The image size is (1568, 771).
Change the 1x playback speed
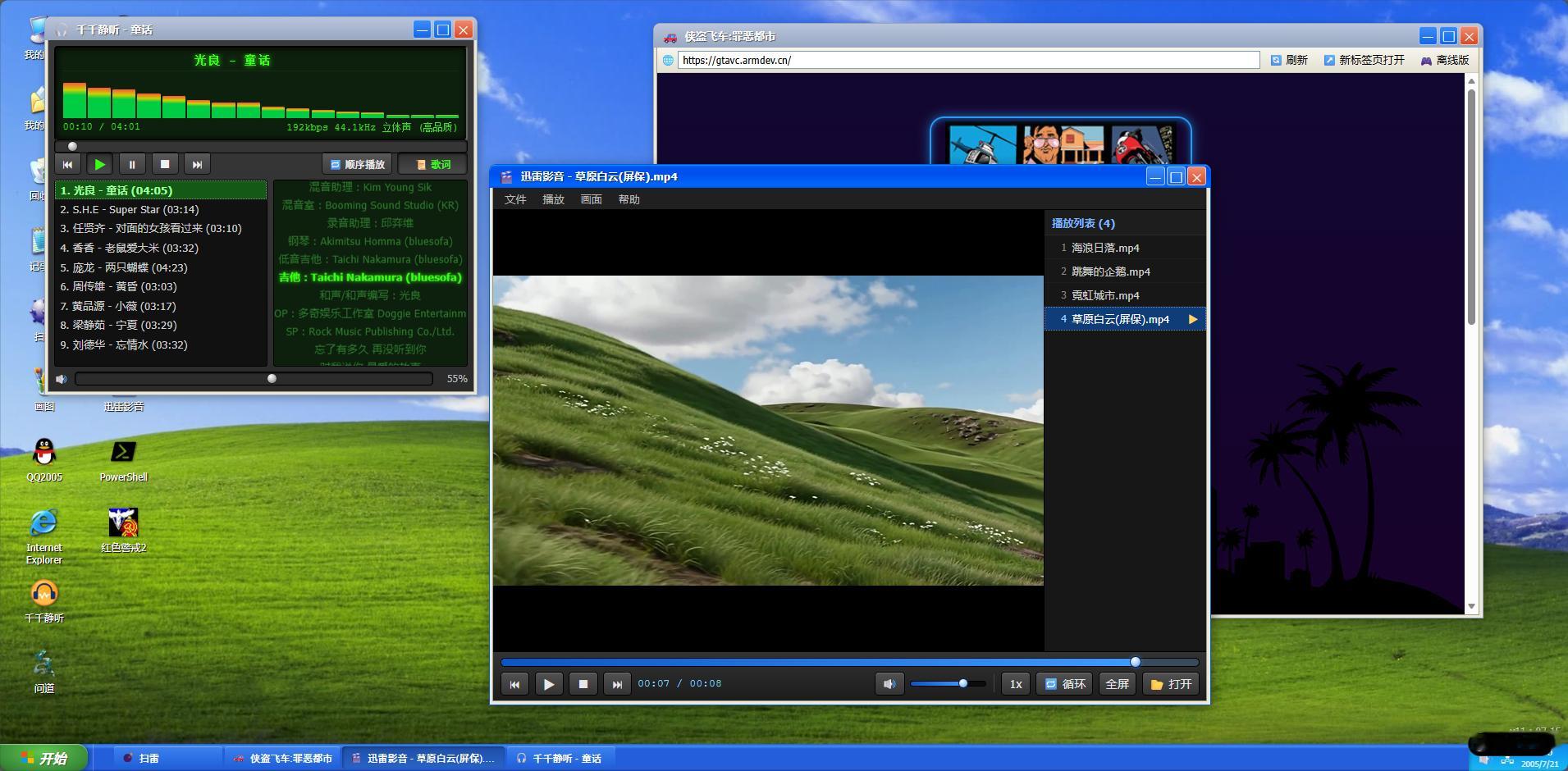point(1016,684)
